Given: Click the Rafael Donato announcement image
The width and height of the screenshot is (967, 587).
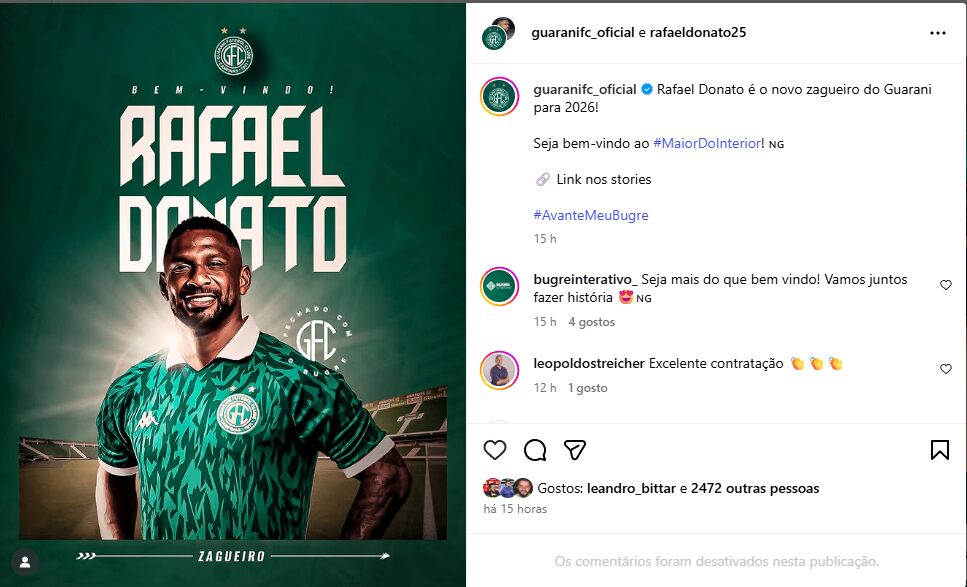Looking at the screenshot, I should [x=233, y=295].
